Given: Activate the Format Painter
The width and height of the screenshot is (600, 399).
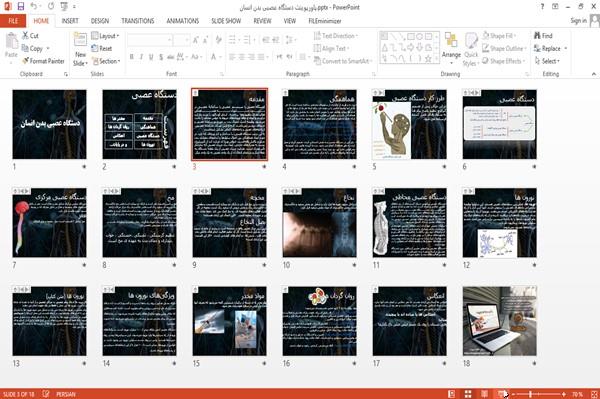Looking at the screenshot, I should point(43,61).
